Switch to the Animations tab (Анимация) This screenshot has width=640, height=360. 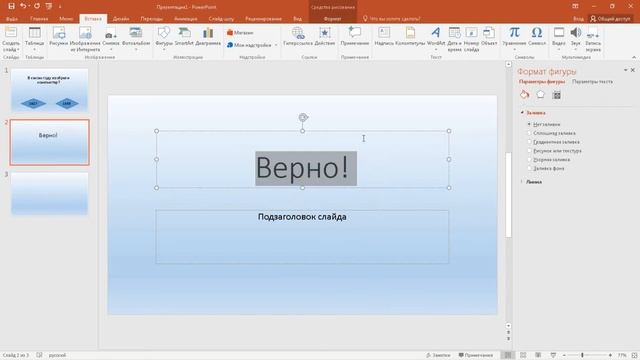pyautogui.click(x=185, y=19)
